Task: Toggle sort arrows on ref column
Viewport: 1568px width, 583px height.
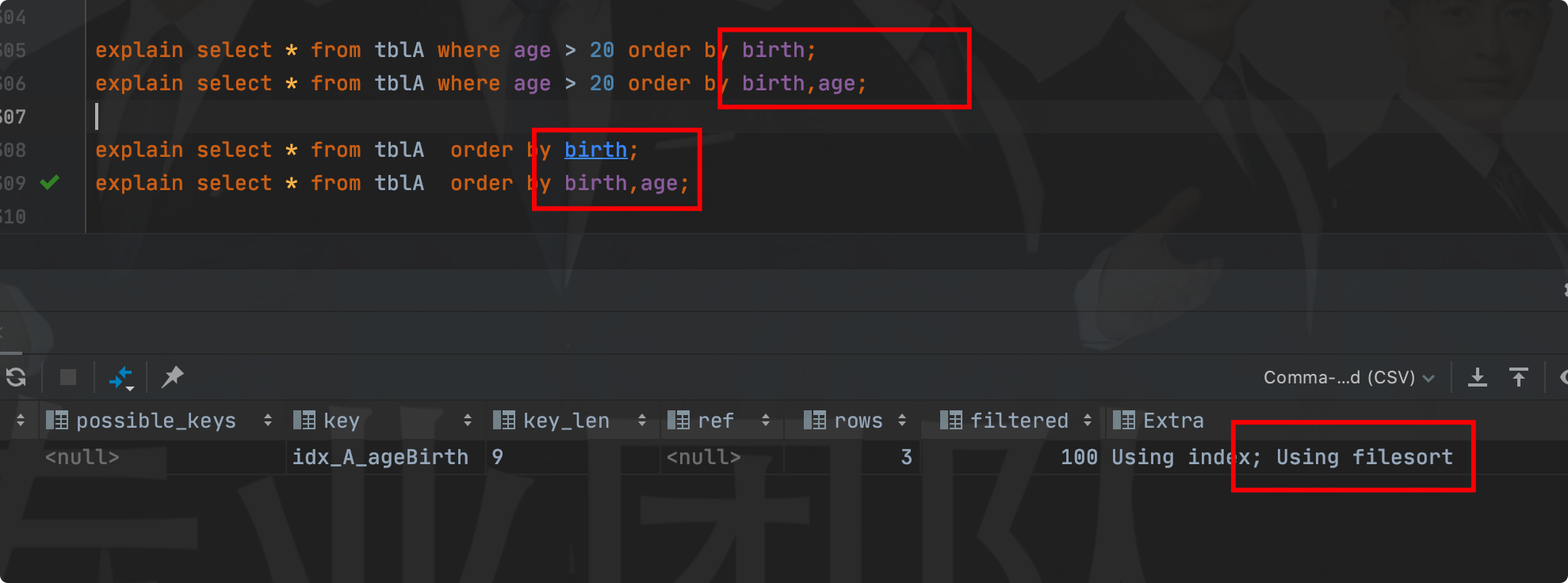Action: tap(766, 421)
